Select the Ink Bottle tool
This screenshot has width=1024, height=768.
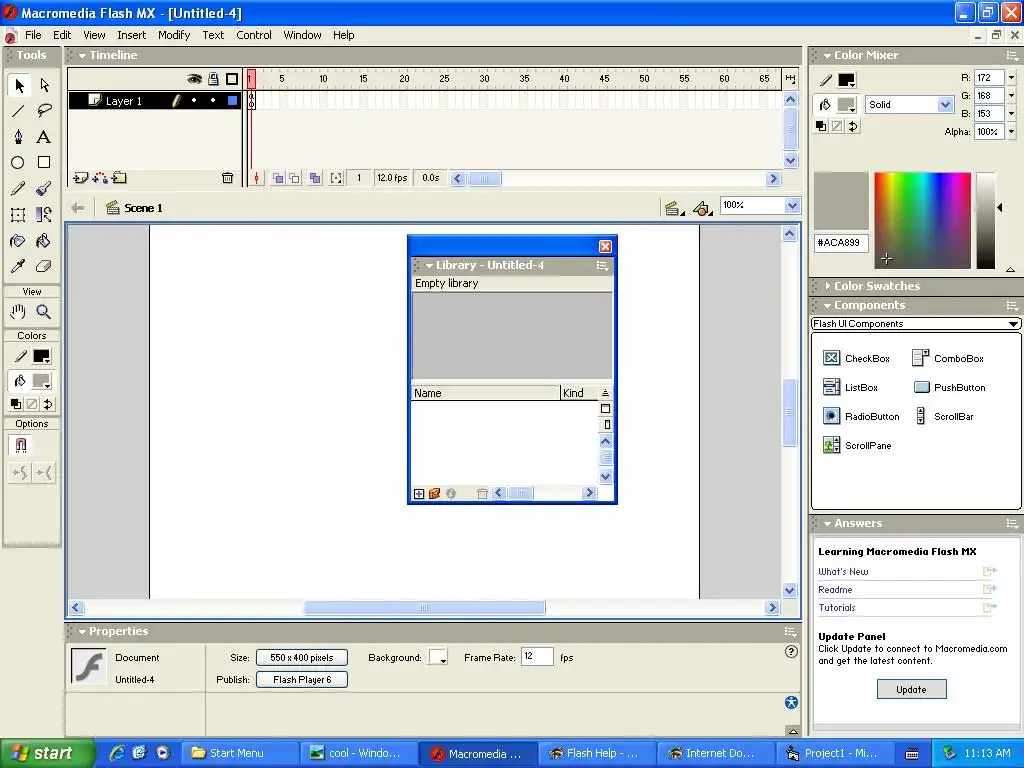pyautogui.click(x=18, y=241)
